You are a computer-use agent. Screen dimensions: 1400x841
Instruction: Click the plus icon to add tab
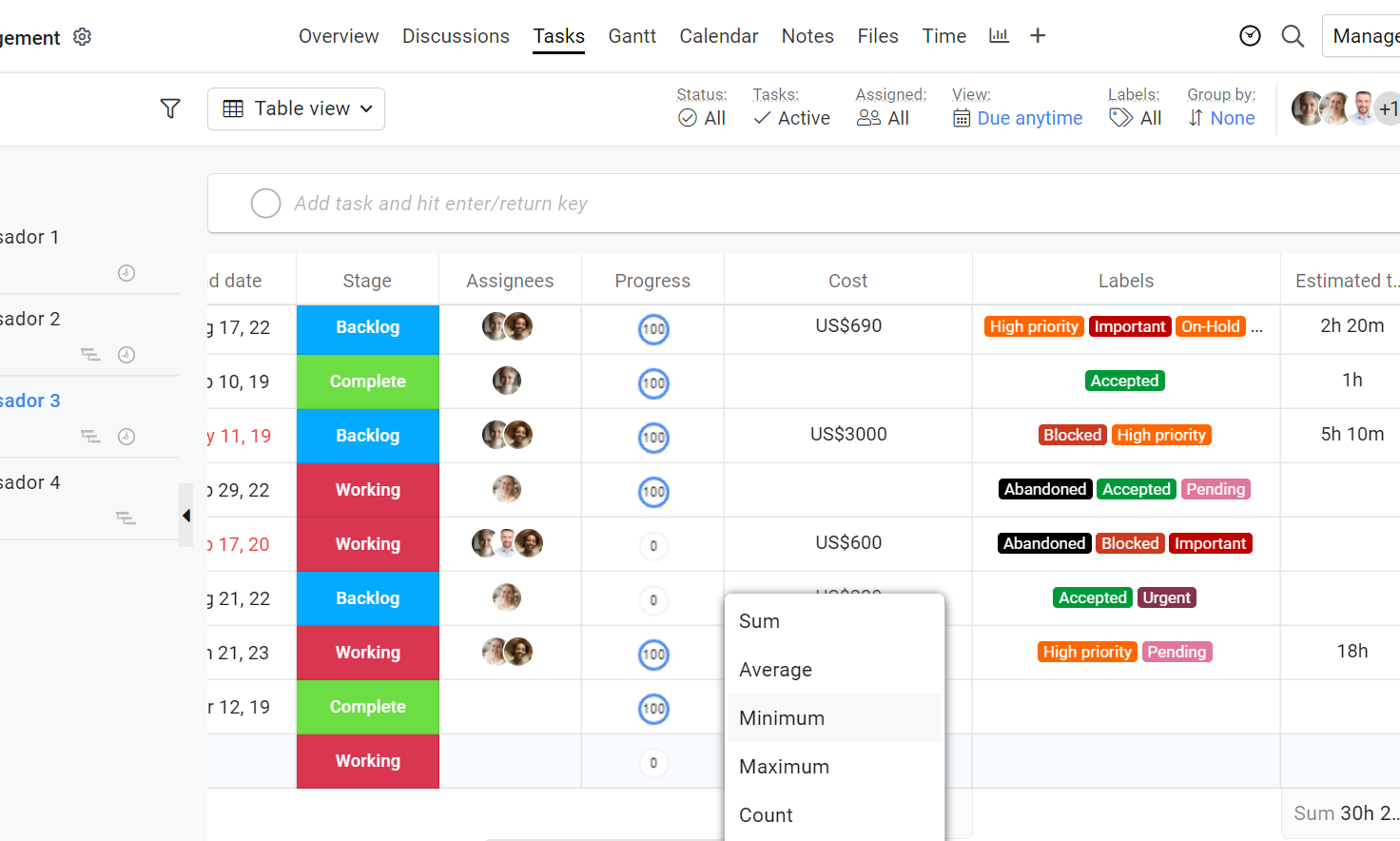(1038, 36)
